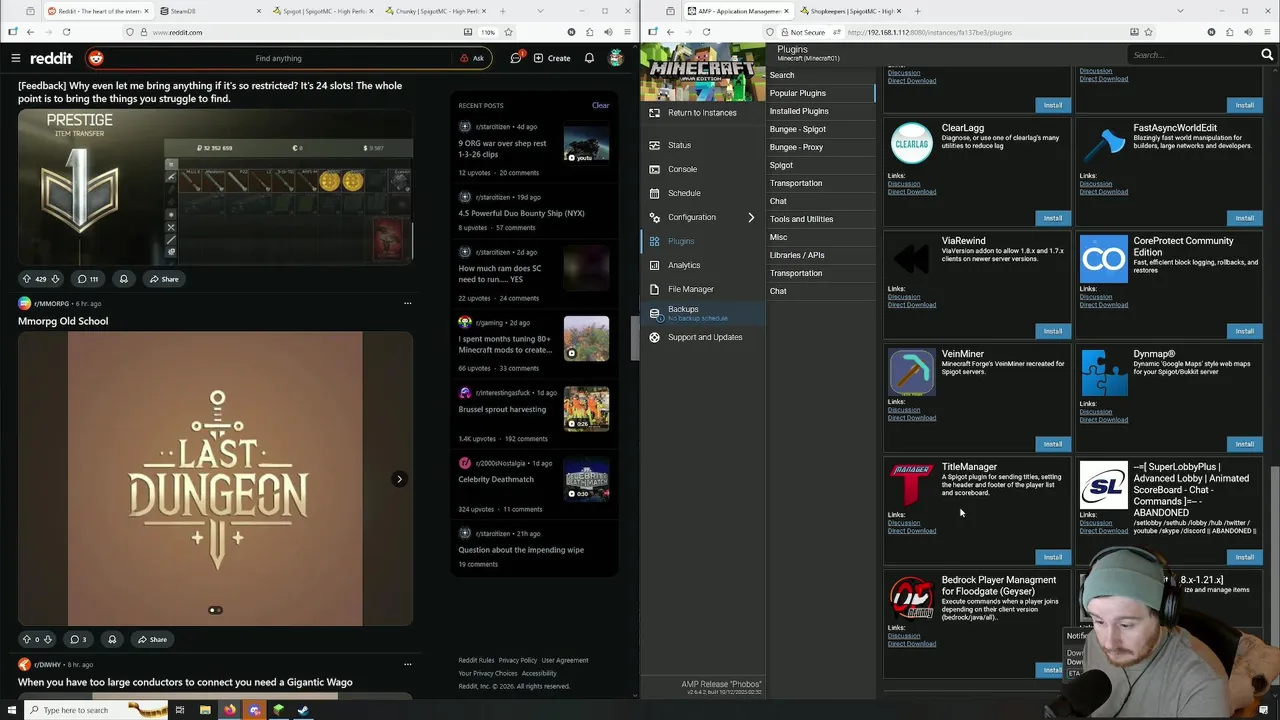Open VeinMiner Discussion link
Image resolution: width=1280 pixels, height=720 pixels.
click(x=904, y=410)
